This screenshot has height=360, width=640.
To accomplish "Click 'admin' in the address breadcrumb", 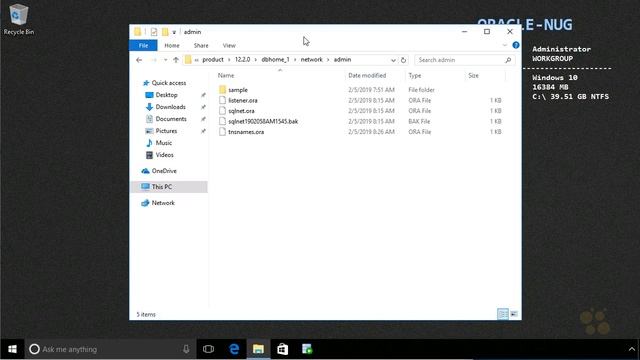I will click(342, 60).
